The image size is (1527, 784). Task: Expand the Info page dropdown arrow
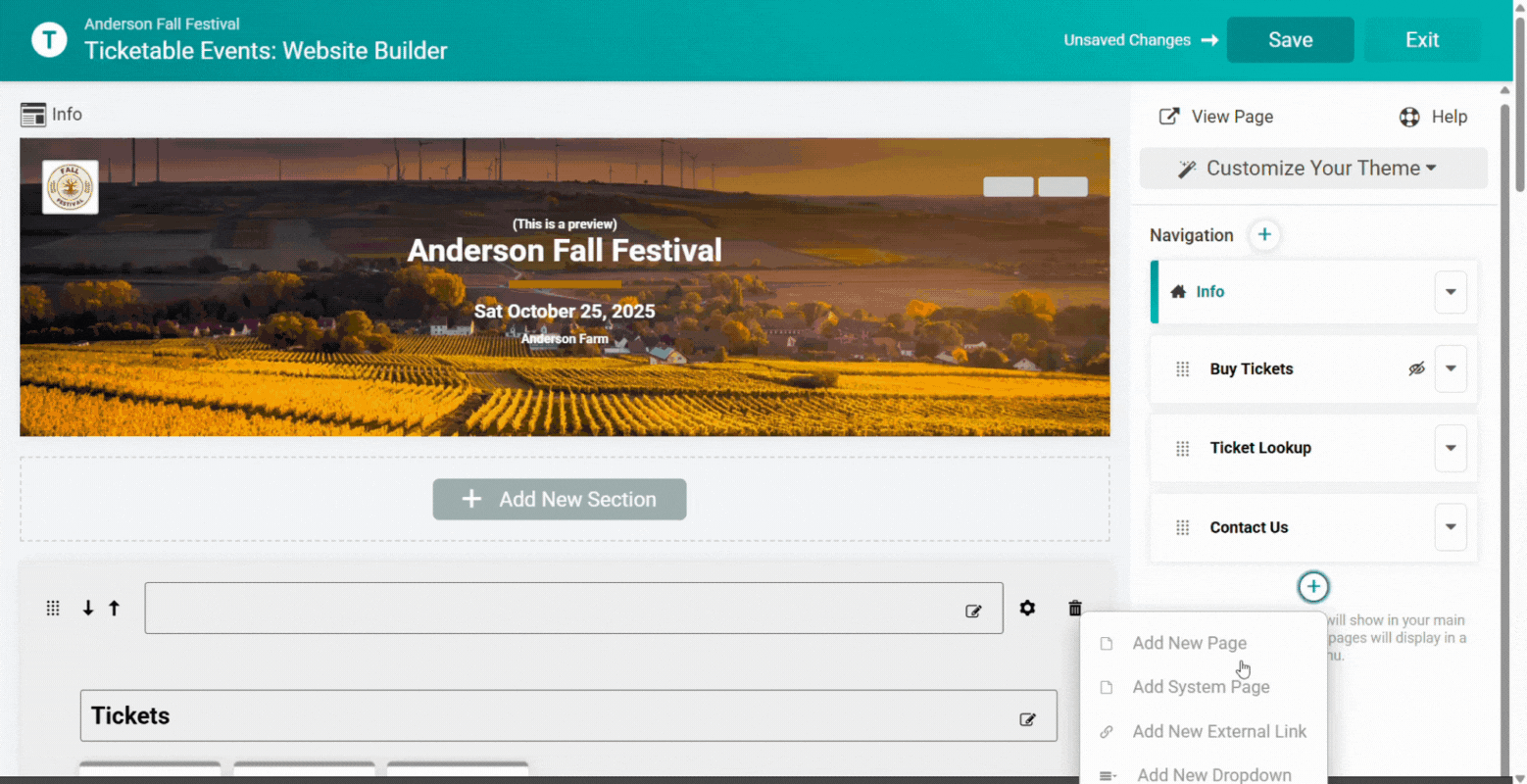pos(1451,292)
